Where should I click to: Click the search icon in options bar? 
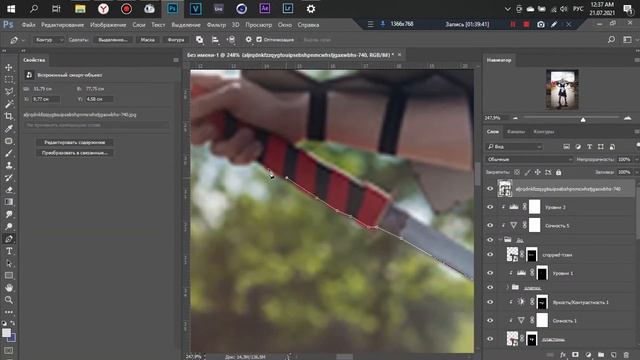[611, 40]
